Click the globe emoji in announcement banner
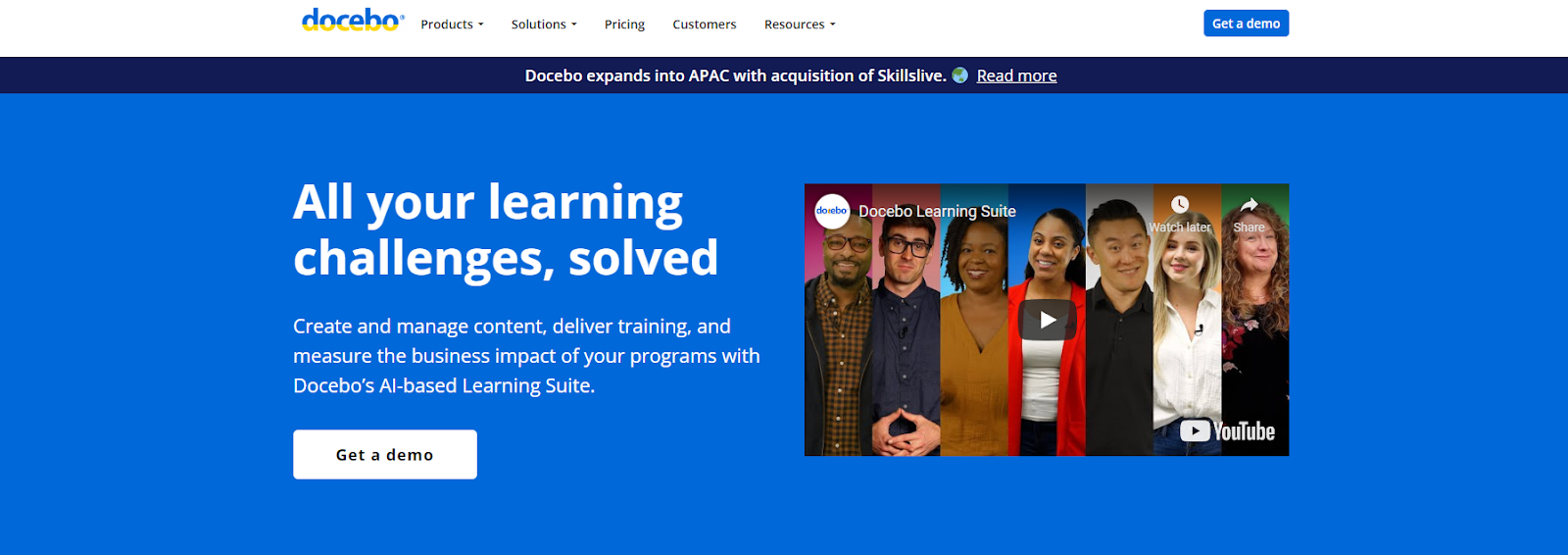The width and height of the screenshot is (1568, 555). [960, 76]
